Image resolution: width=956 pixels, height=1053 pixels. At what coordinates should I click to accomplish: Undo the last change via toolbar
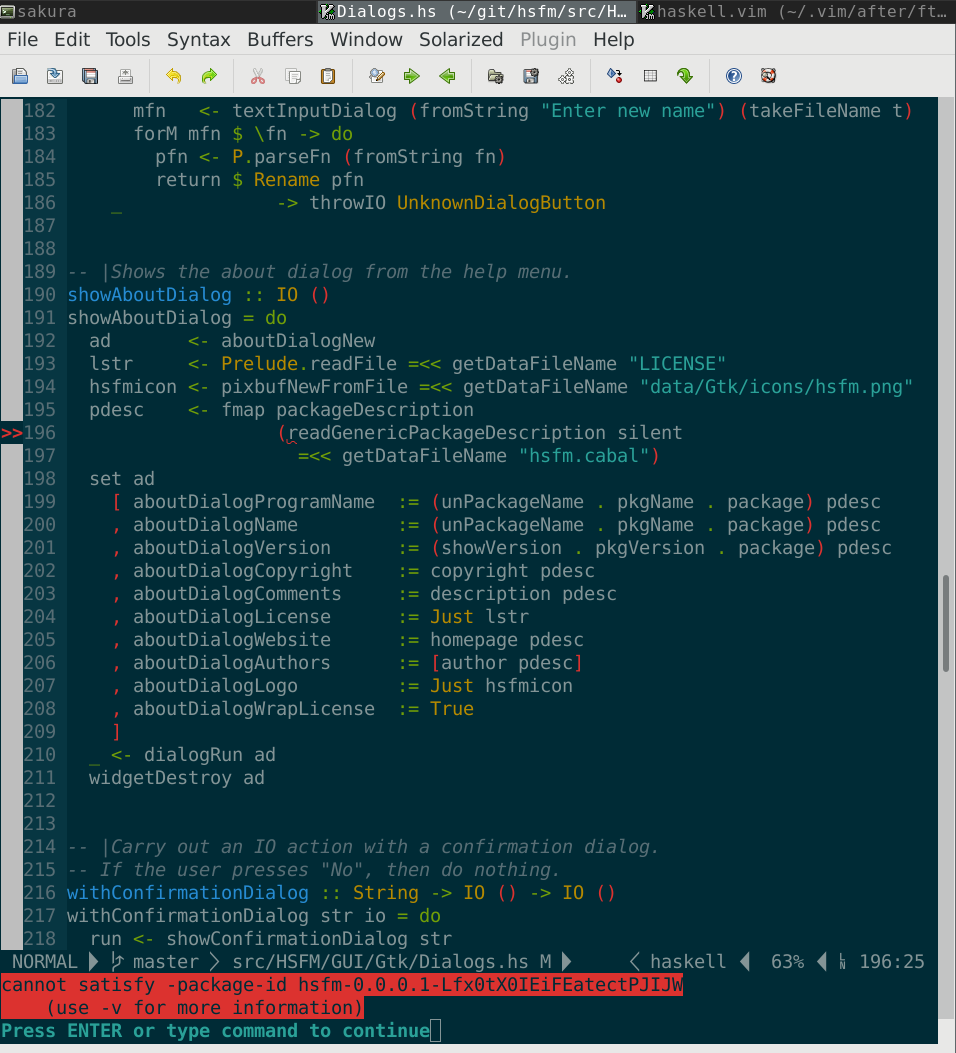pos(174,76)
